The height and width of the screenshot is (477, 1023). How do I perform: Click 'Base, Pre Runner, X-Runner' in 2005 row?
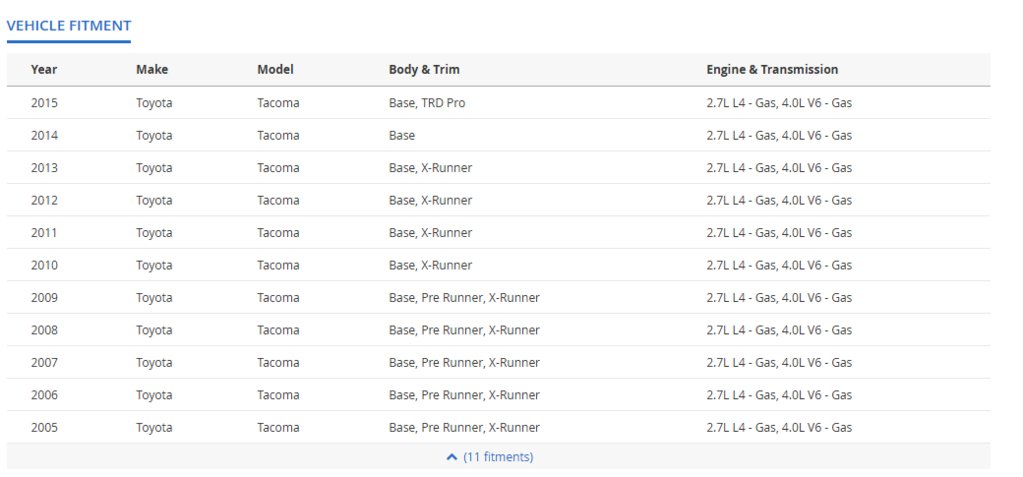(x=465, y=427)
